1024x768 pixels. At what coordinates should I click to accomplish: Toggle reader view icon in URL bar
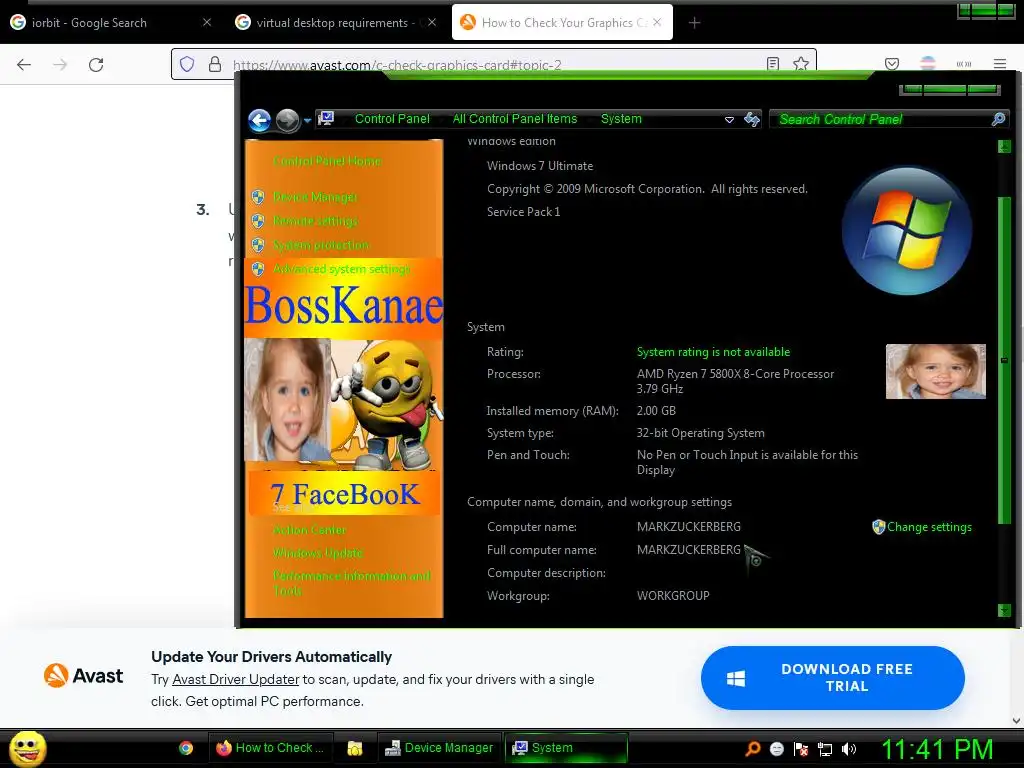[x=773, y=63]
